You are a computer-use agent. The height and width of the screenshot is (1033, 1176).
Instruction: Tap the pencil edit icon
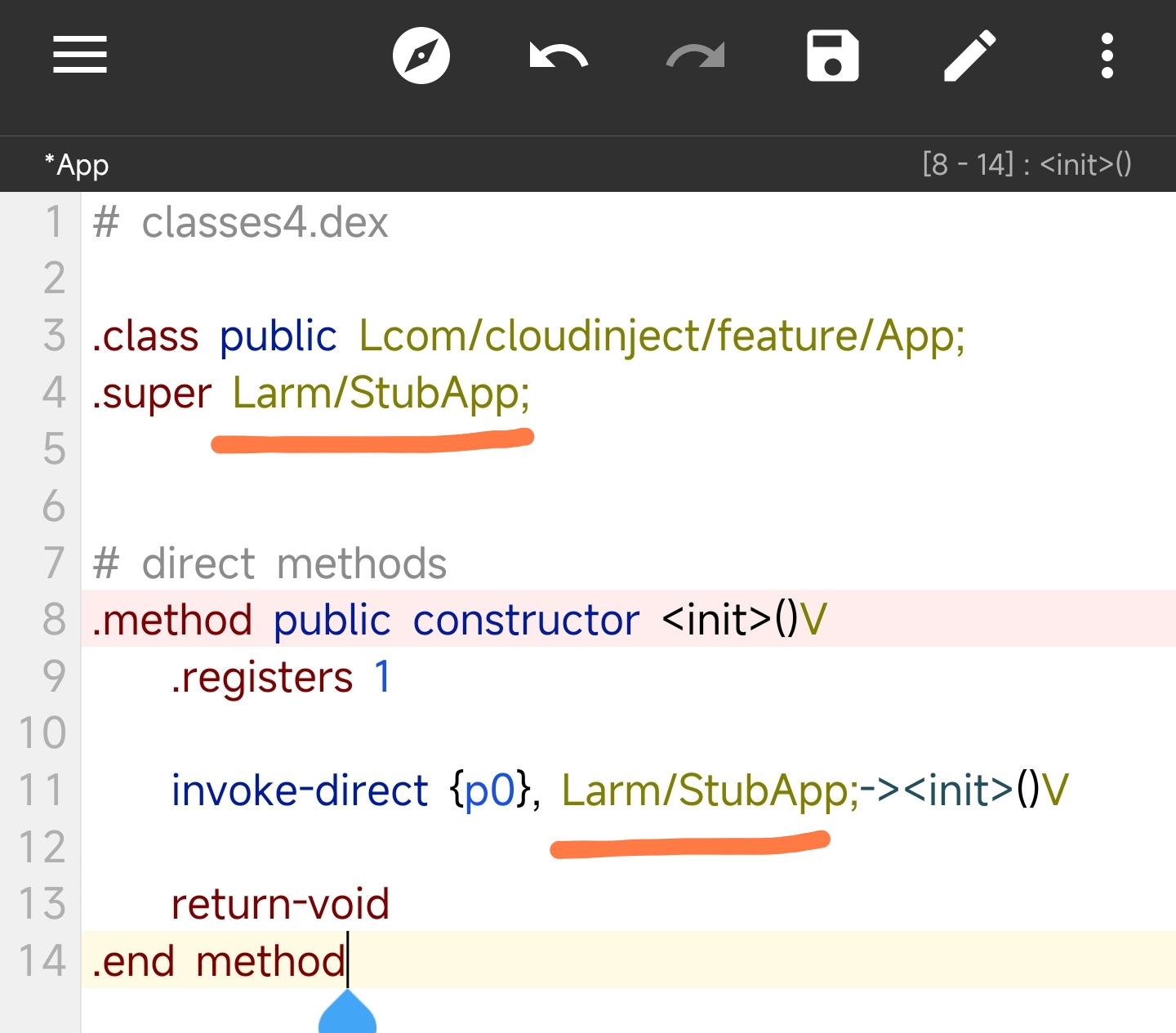(x=970, y=56)
